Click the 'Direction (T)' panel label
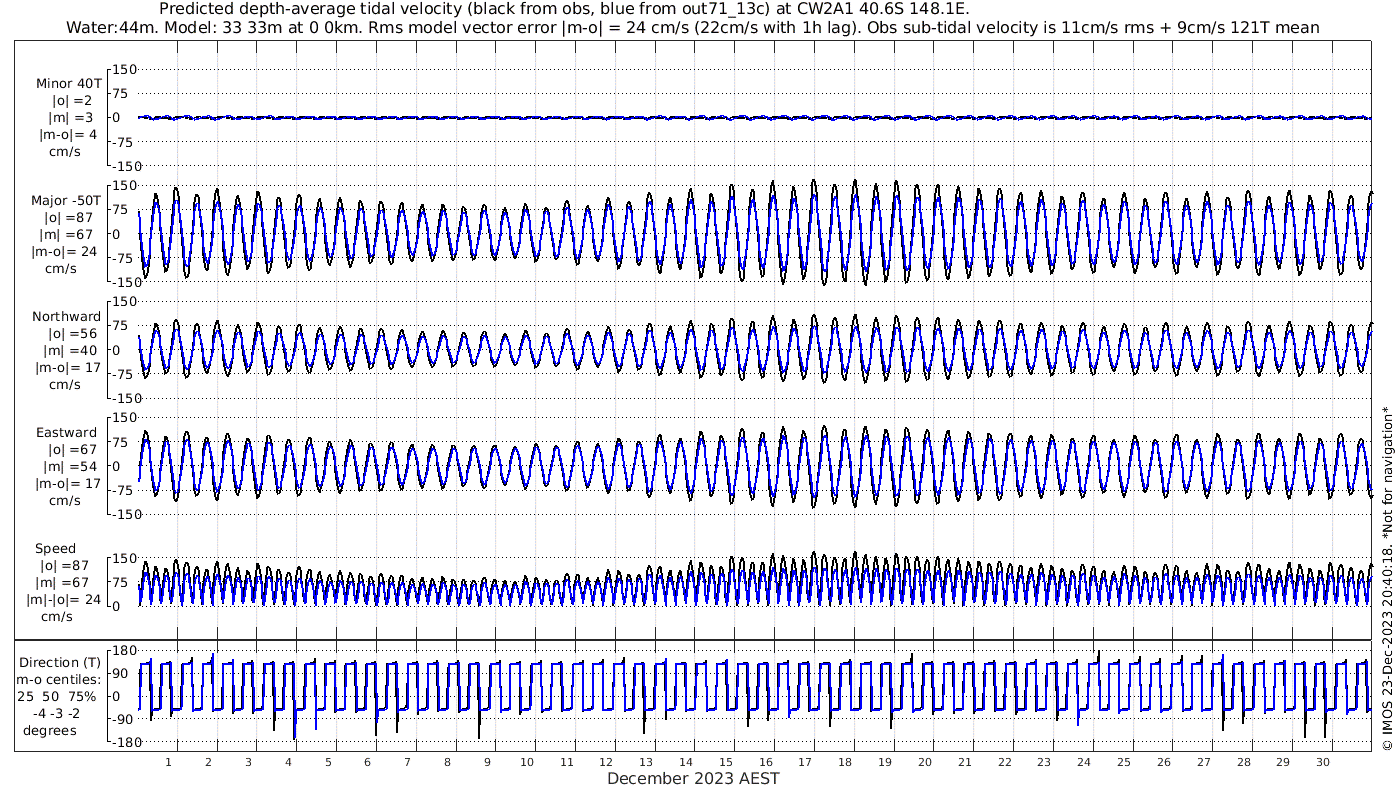 point(60,663)
